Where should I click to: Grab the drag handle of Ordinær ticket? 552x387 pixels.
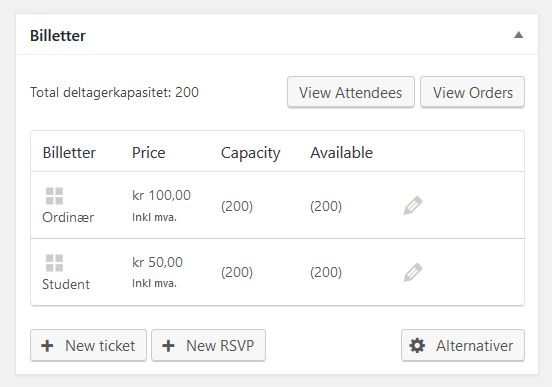pos(55,196)
